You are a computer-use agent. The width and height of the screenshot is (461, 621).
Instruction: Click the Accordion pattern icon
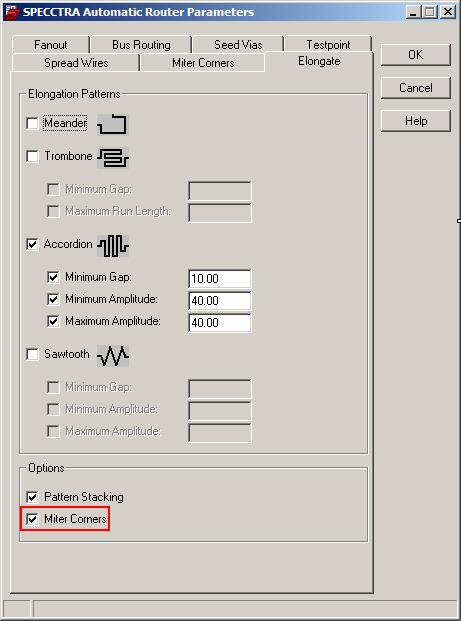pyautogui.click(x=113, y=246)
